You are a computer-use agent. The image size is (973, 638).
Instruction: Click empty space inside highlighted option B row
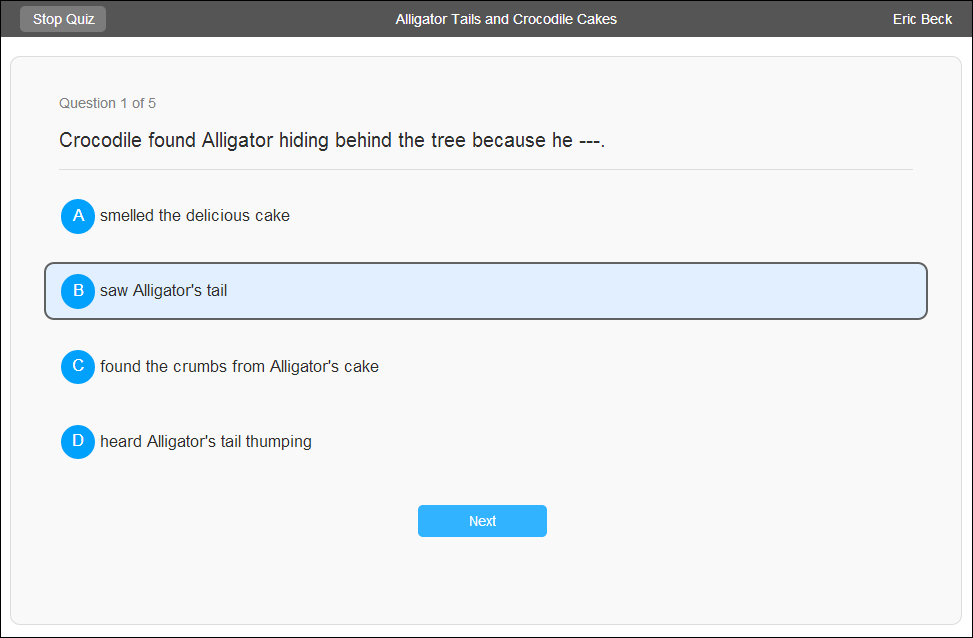(577, 291)
